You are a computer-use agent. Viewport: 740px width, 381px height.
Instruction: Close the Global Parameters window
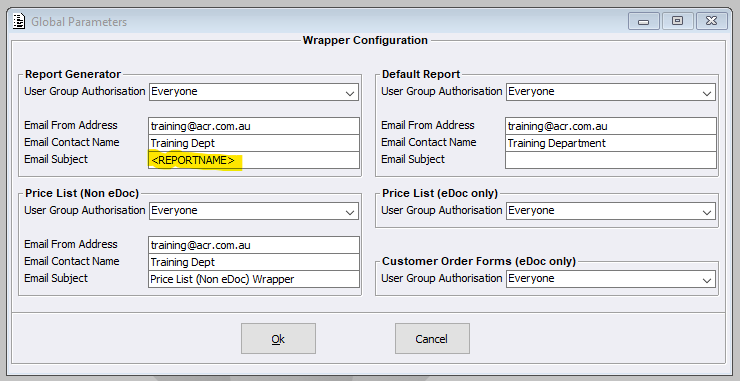(x=712, y=22)
